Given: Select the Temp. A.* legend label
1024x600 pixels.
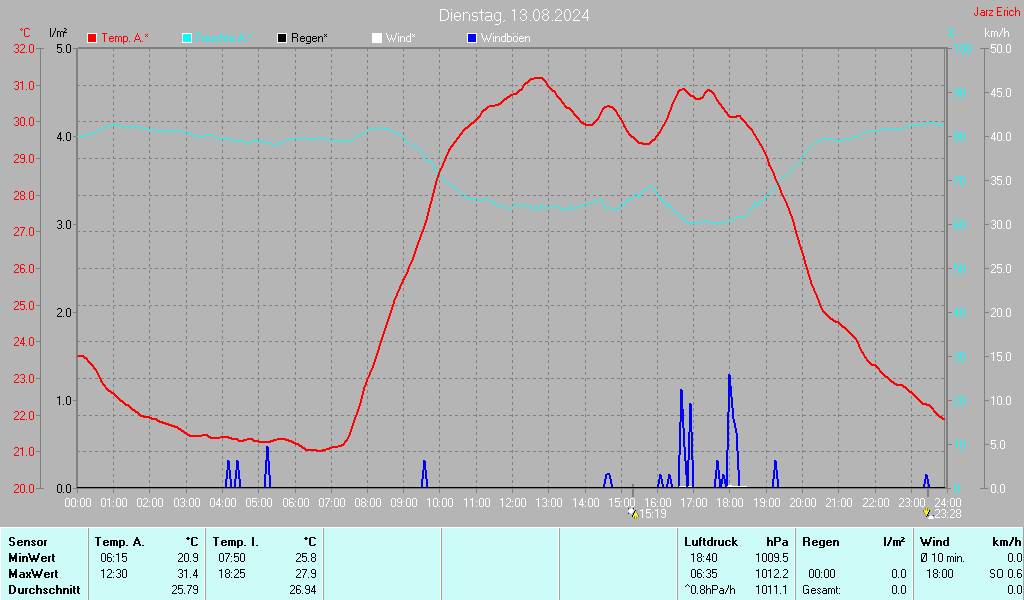Looking at the screenshot, I should [125, 38].
